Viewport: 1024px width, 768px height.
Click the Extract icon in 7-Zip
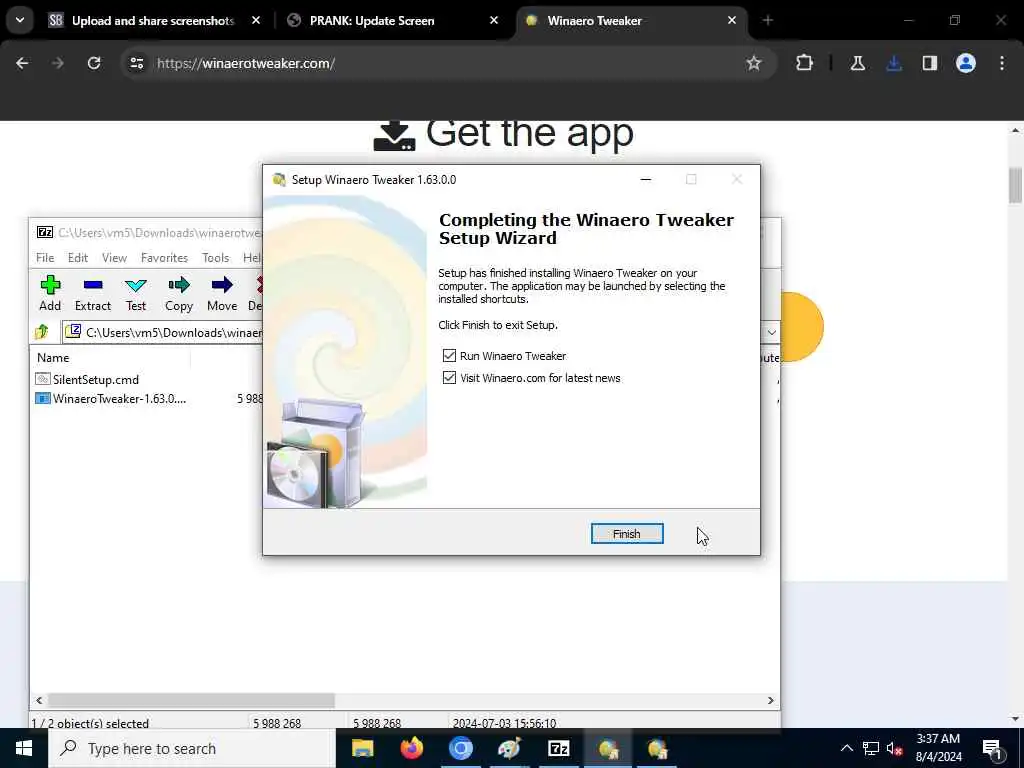[x=93, y=293]
